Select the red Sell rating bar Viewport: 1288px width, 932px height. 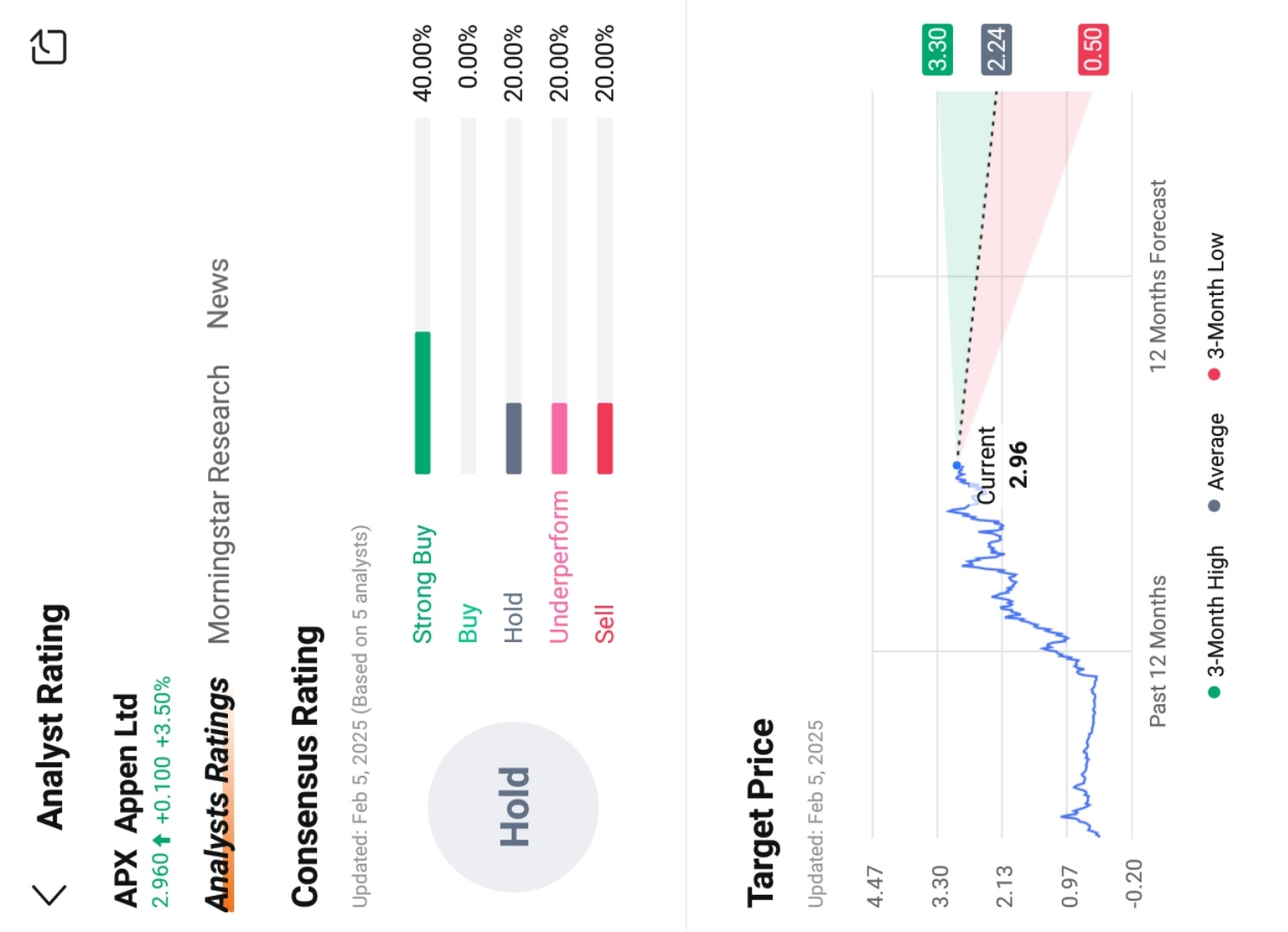pyautogui.click(x=605, y=438)
